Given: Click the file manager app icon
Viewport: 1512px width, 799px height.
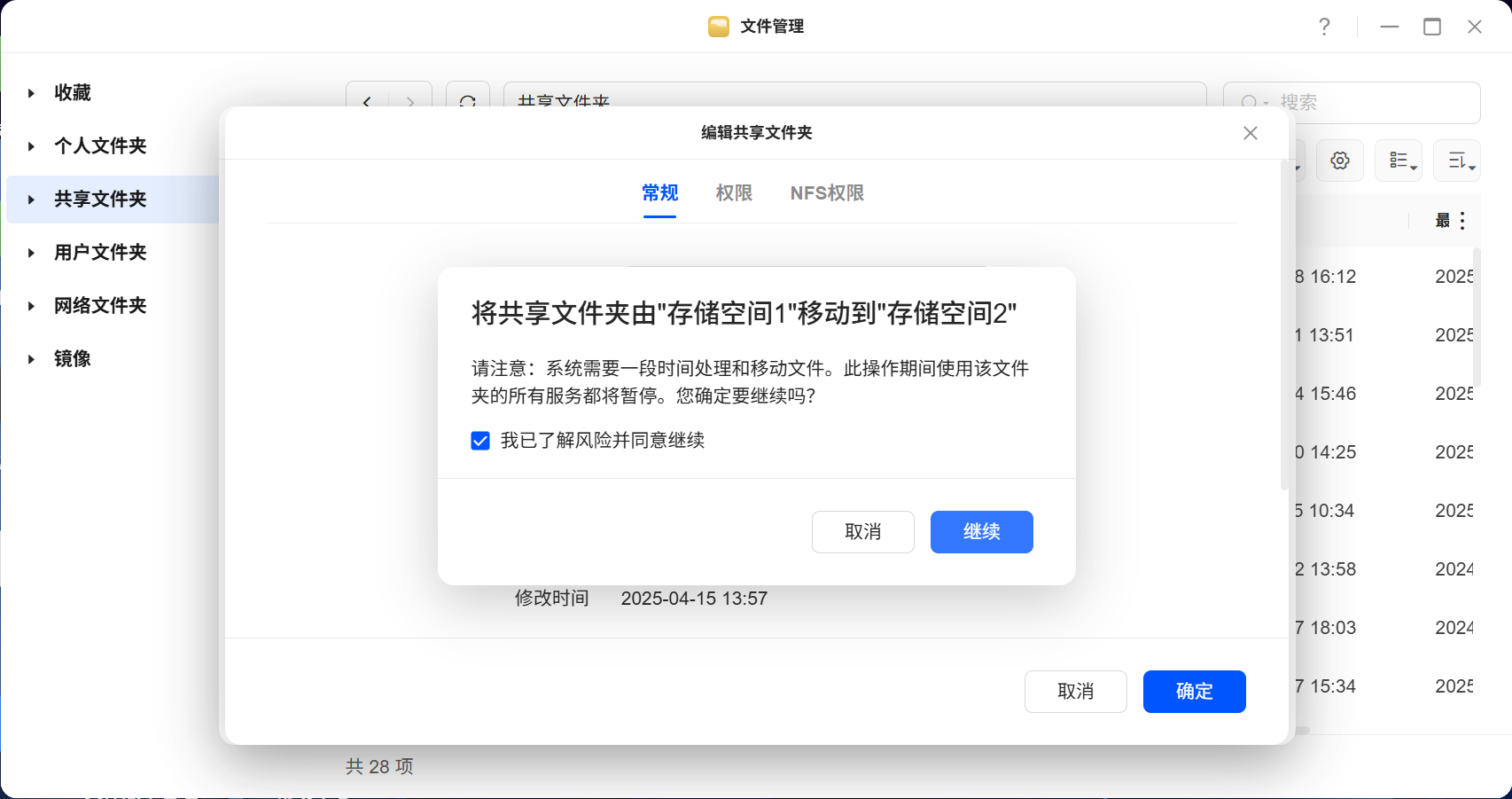Looking at the screenshot, I should 719,27.
